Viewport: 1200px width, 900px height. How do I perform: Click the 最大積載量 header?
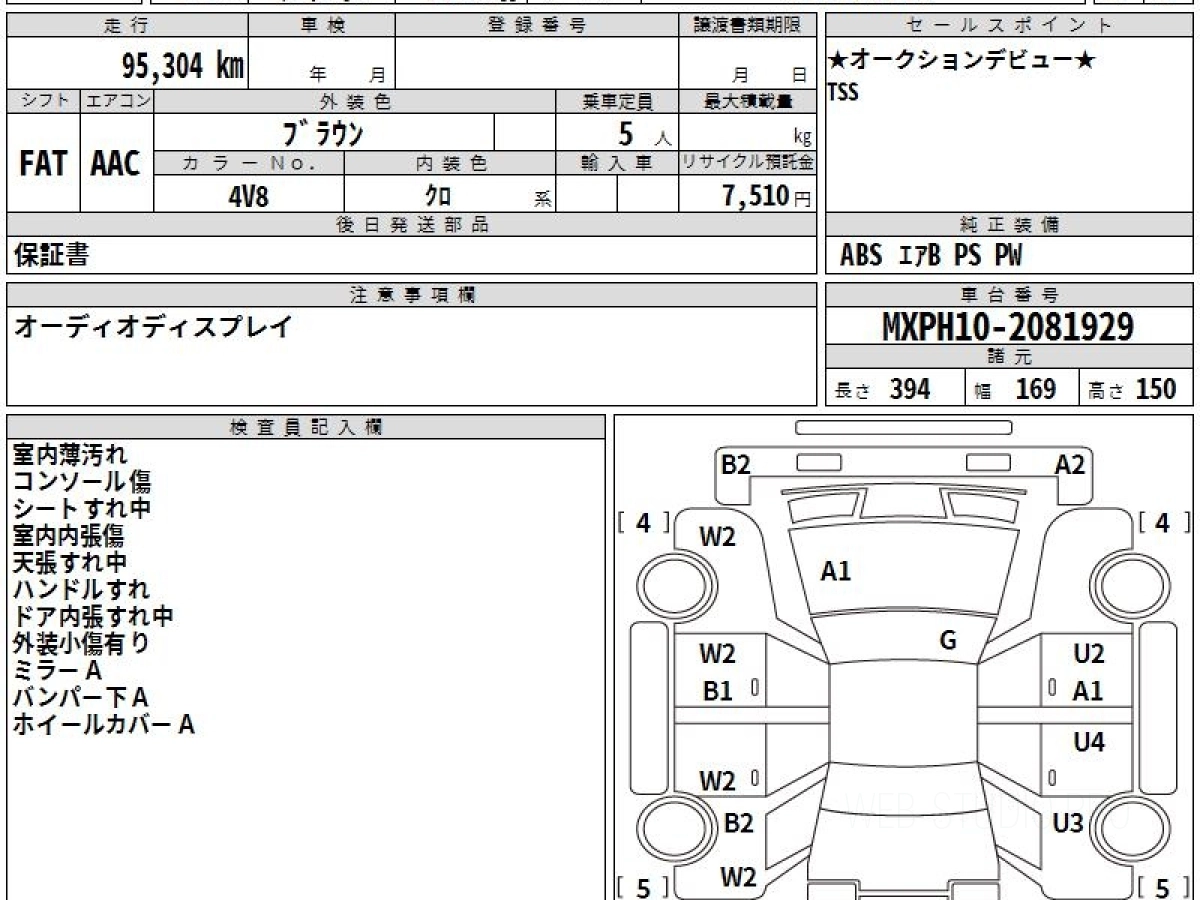pos(747,101)
